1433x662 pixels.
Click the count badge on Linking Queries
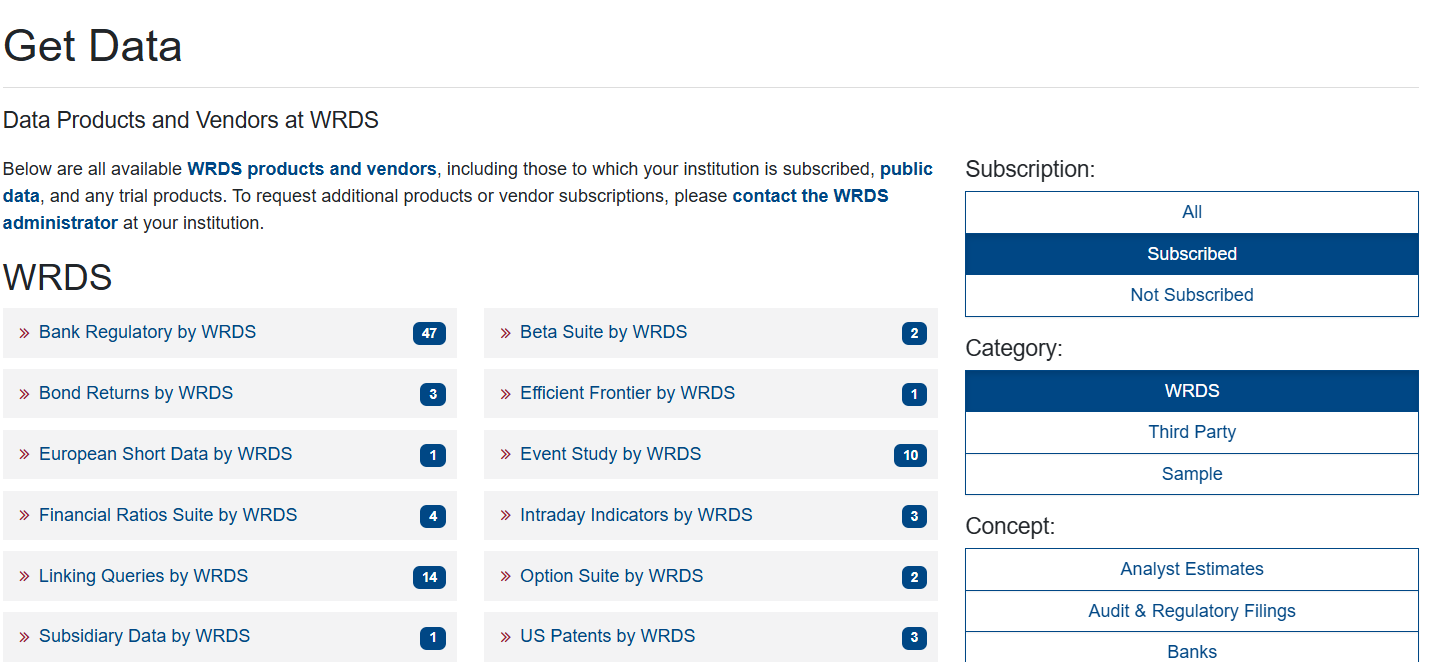(x=429, y=577)
